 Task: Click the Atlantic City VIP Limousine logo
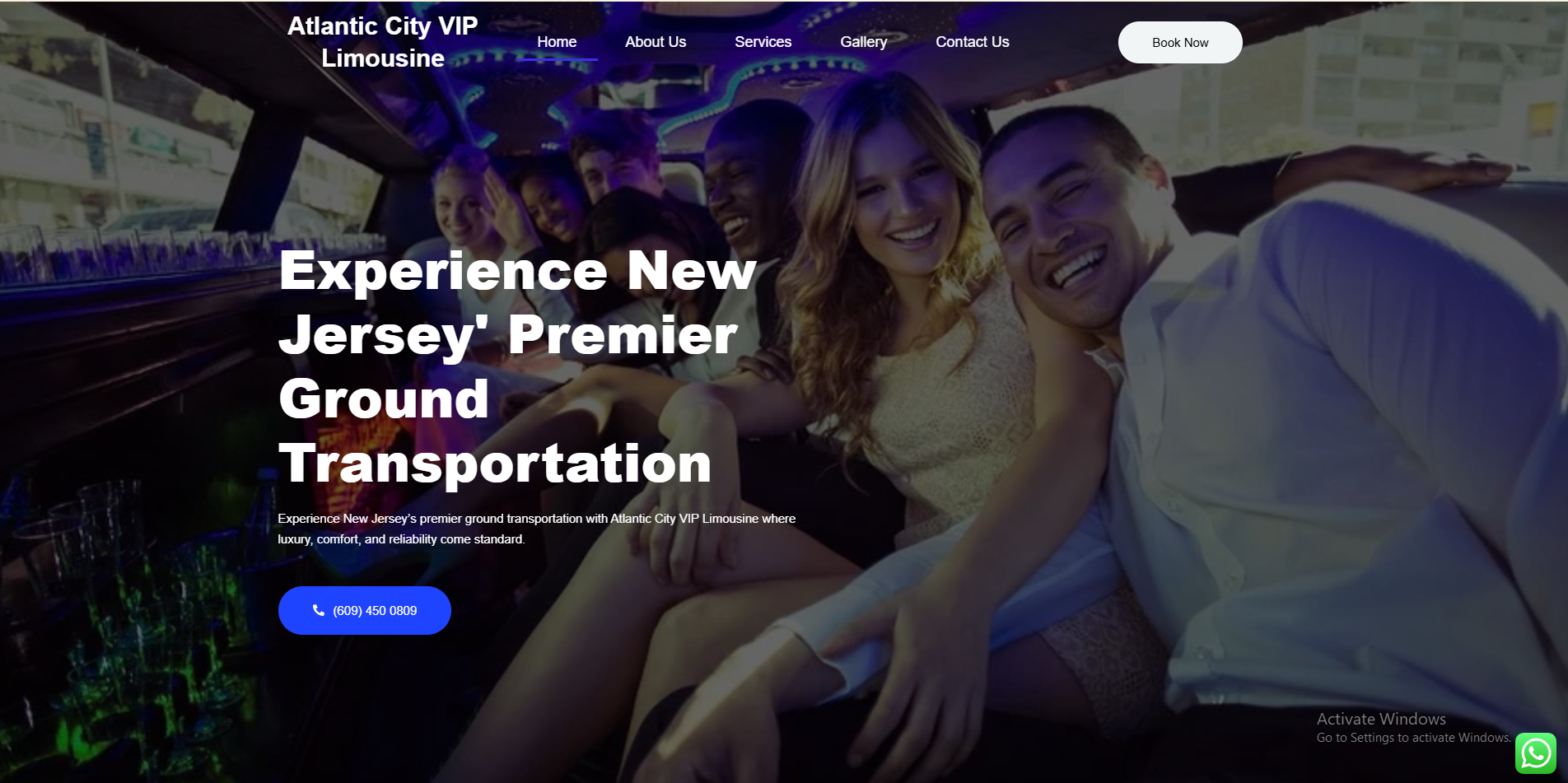(382, 42)
